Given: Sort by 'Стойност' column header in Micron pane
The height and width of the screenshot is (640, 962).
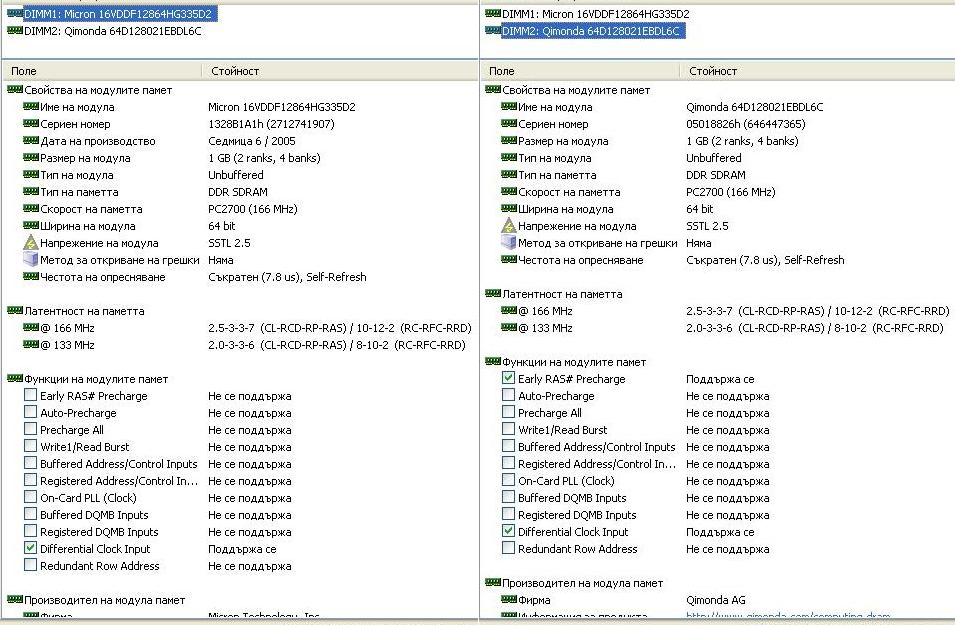Looking at the screenshot, I should [x=340, y=71].
